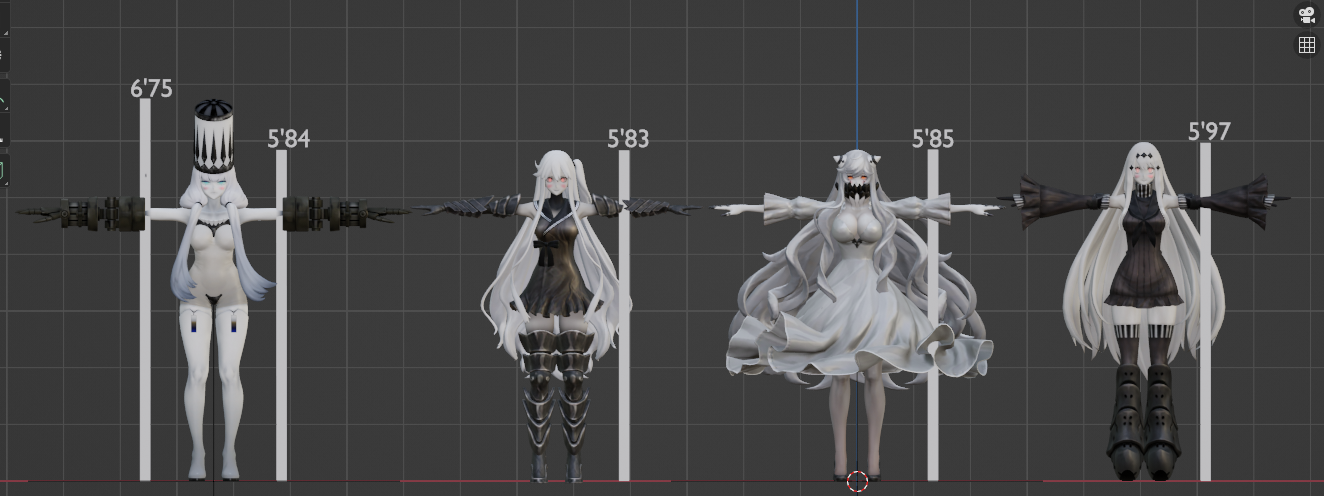Select the 5'84 height label
Viewport: 1324px width, 496px height.
[289, 139]
